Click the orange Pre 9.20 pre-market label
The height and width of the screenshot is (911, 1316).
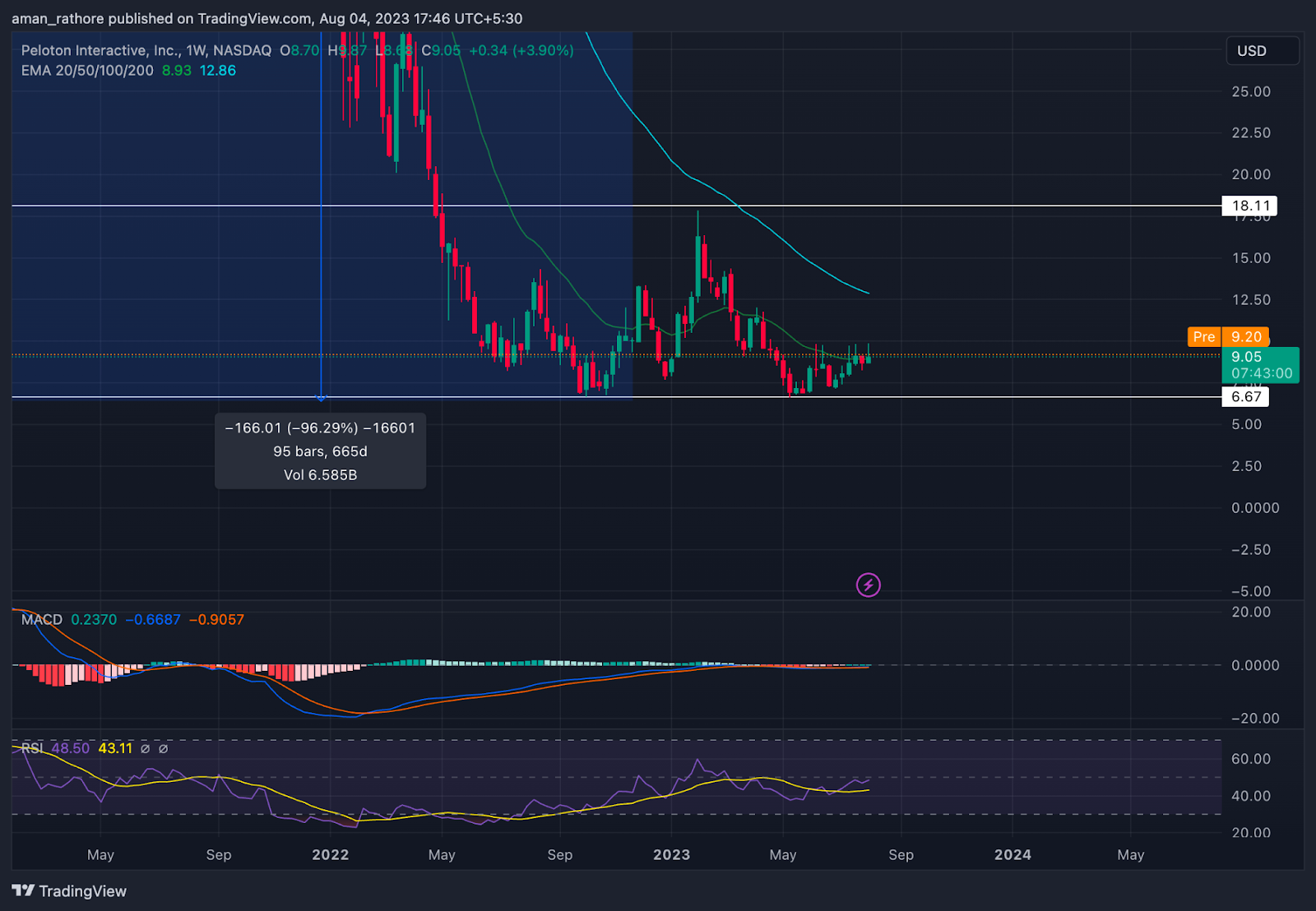point(1228,336)
